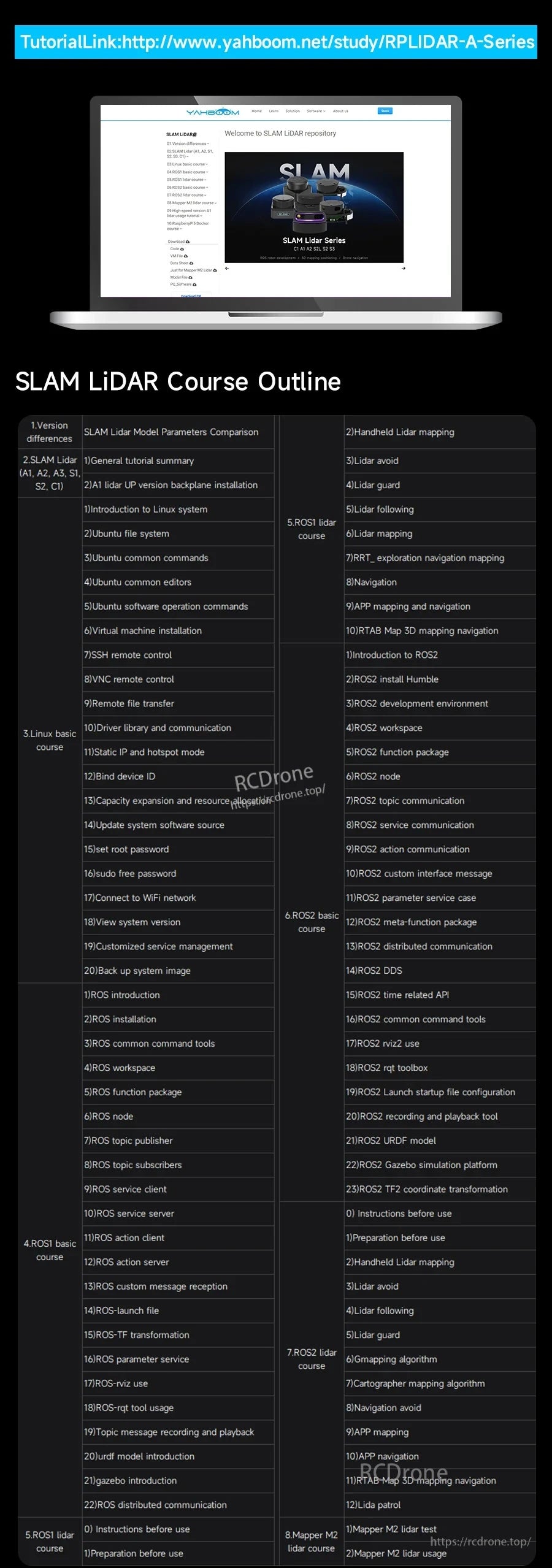Go to previous slide with left arrow
Viewport: 552px width, 1568px height.
[x=227, y=268]
